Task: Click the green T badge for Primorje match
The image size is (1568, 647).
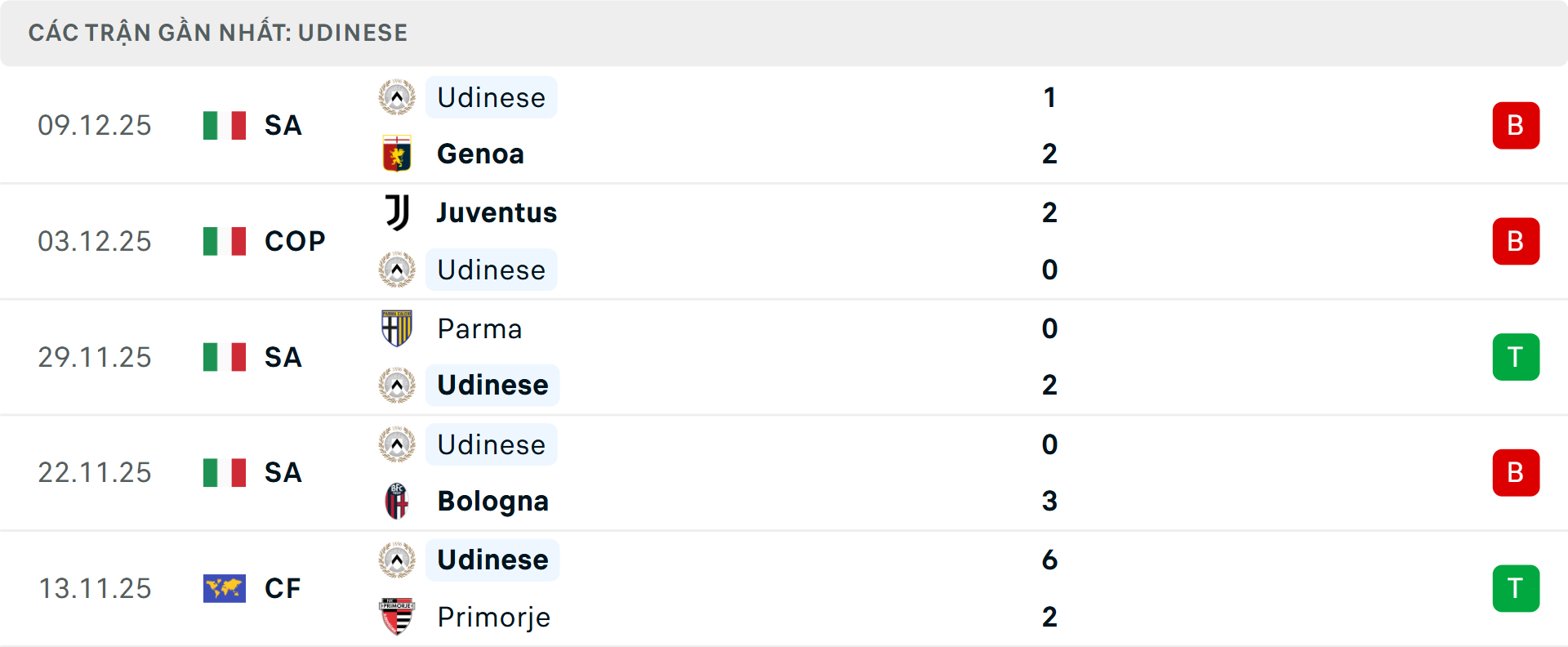Action: click(x=1516, y=588)
